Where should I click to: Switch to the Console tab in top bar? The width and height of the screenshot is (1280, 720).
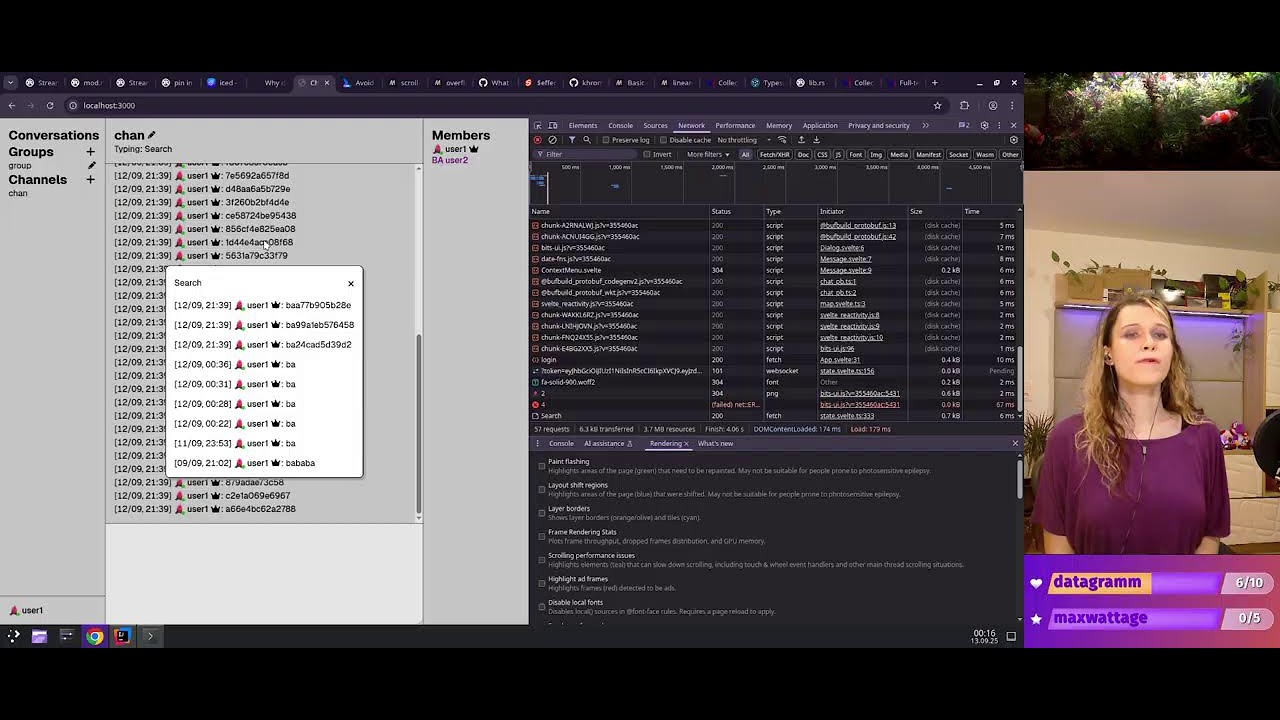point(620,126)
